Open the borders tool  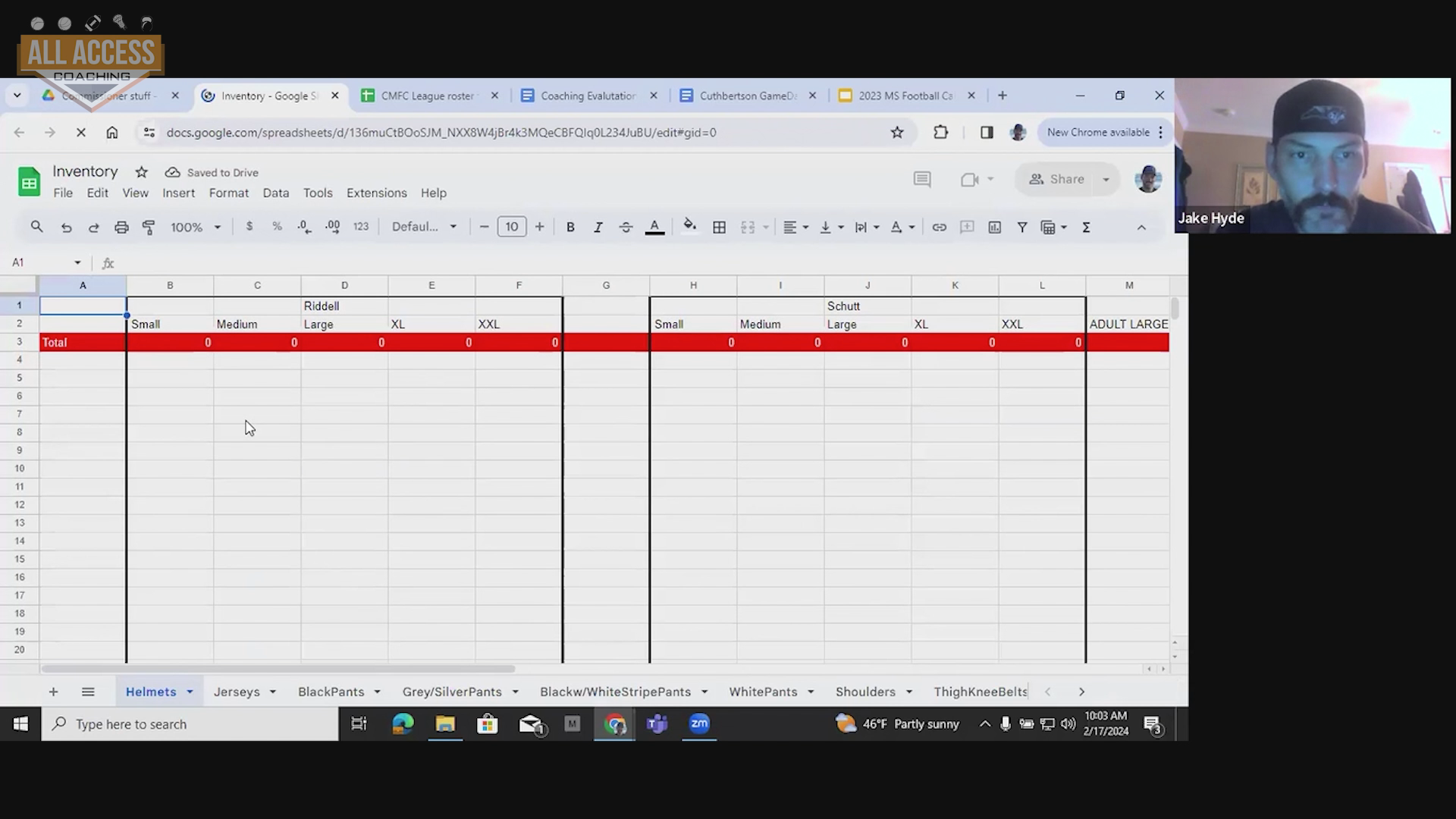(x=719, y=227)
